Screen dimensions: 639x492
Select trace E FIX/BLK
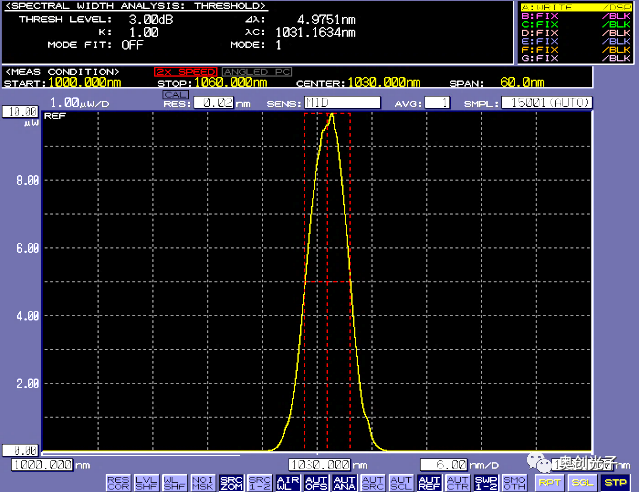point(576,41)
